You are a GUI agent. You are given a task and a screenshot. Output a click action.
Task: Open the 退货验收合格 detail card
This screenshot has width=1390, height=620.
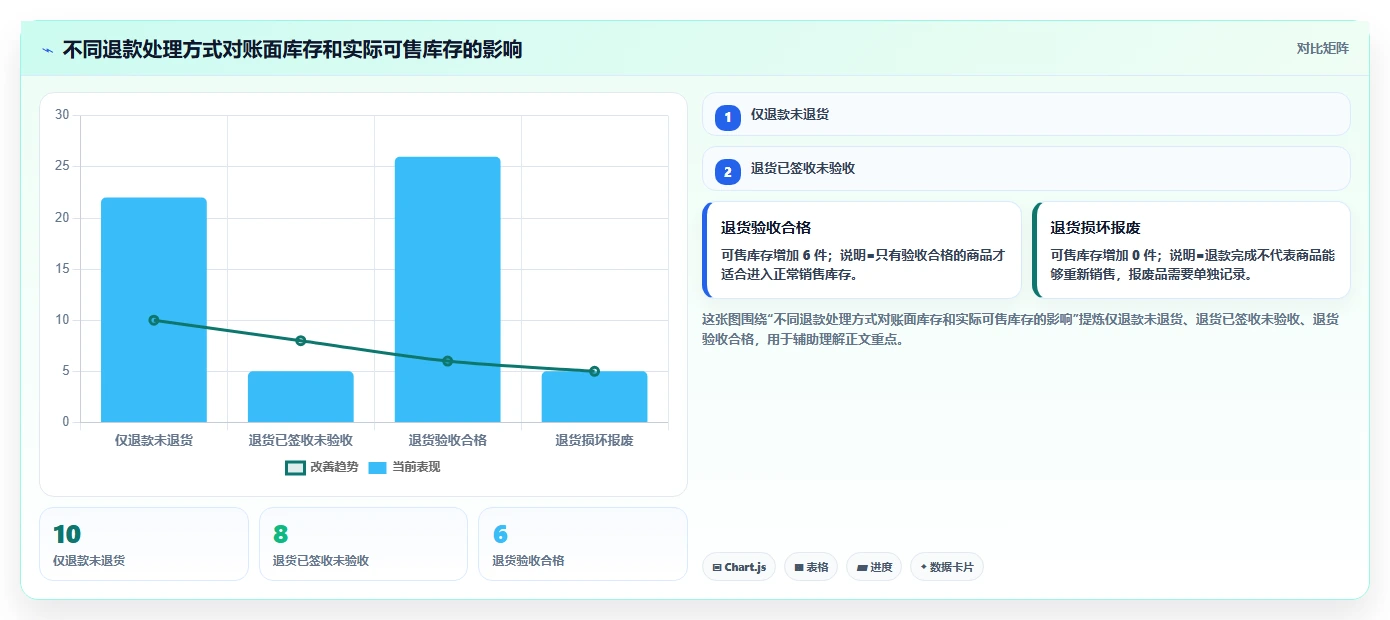[862, 250]
